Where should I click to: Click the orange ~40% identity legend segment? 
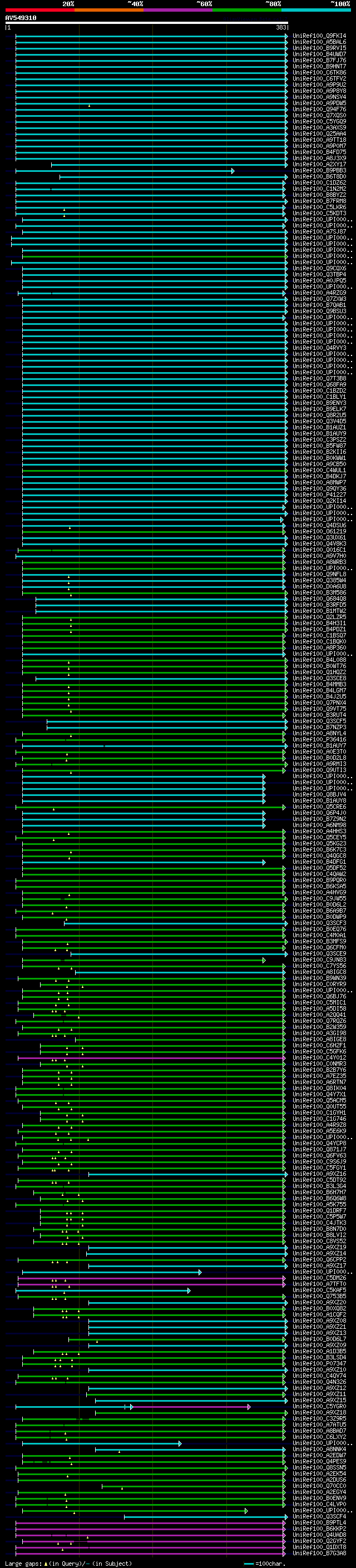109,10
